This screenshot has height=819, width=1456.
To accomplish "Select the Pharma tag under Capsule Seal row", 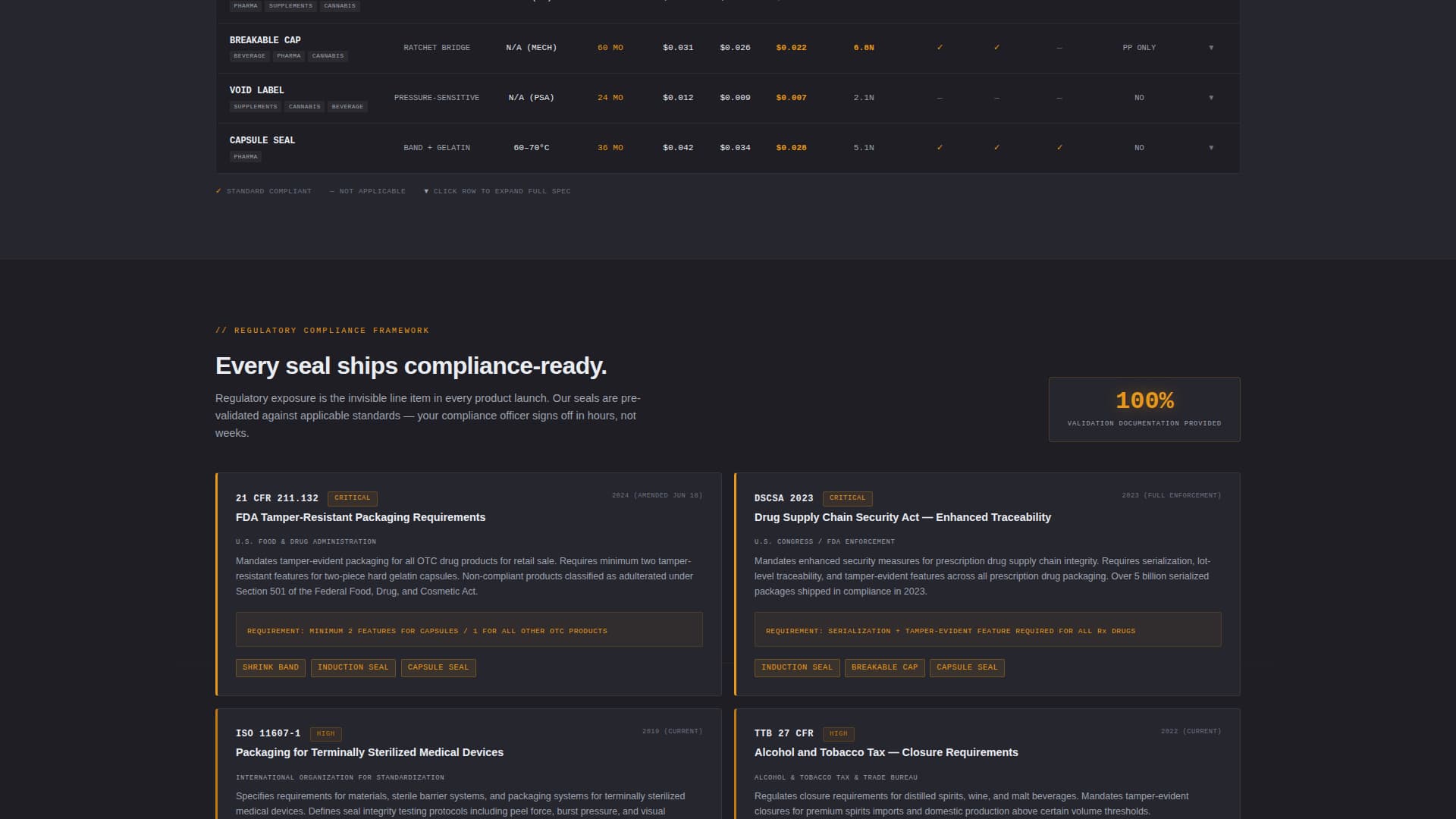I will point(246,157).
